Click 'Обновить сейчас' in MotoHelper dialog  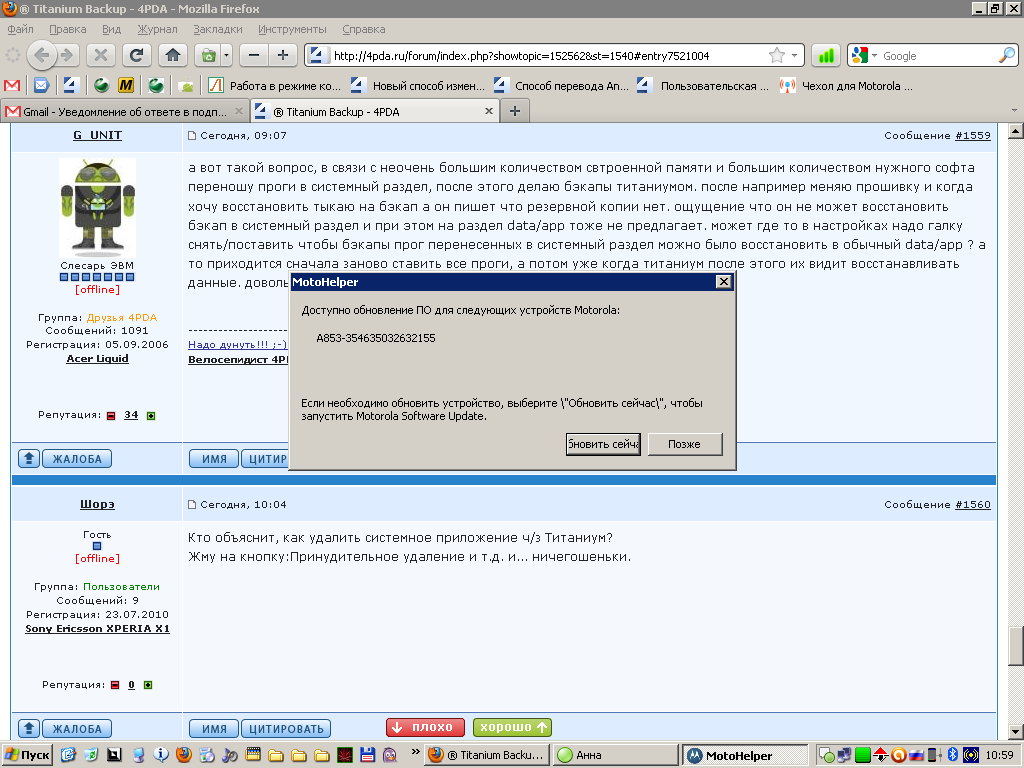603,444
